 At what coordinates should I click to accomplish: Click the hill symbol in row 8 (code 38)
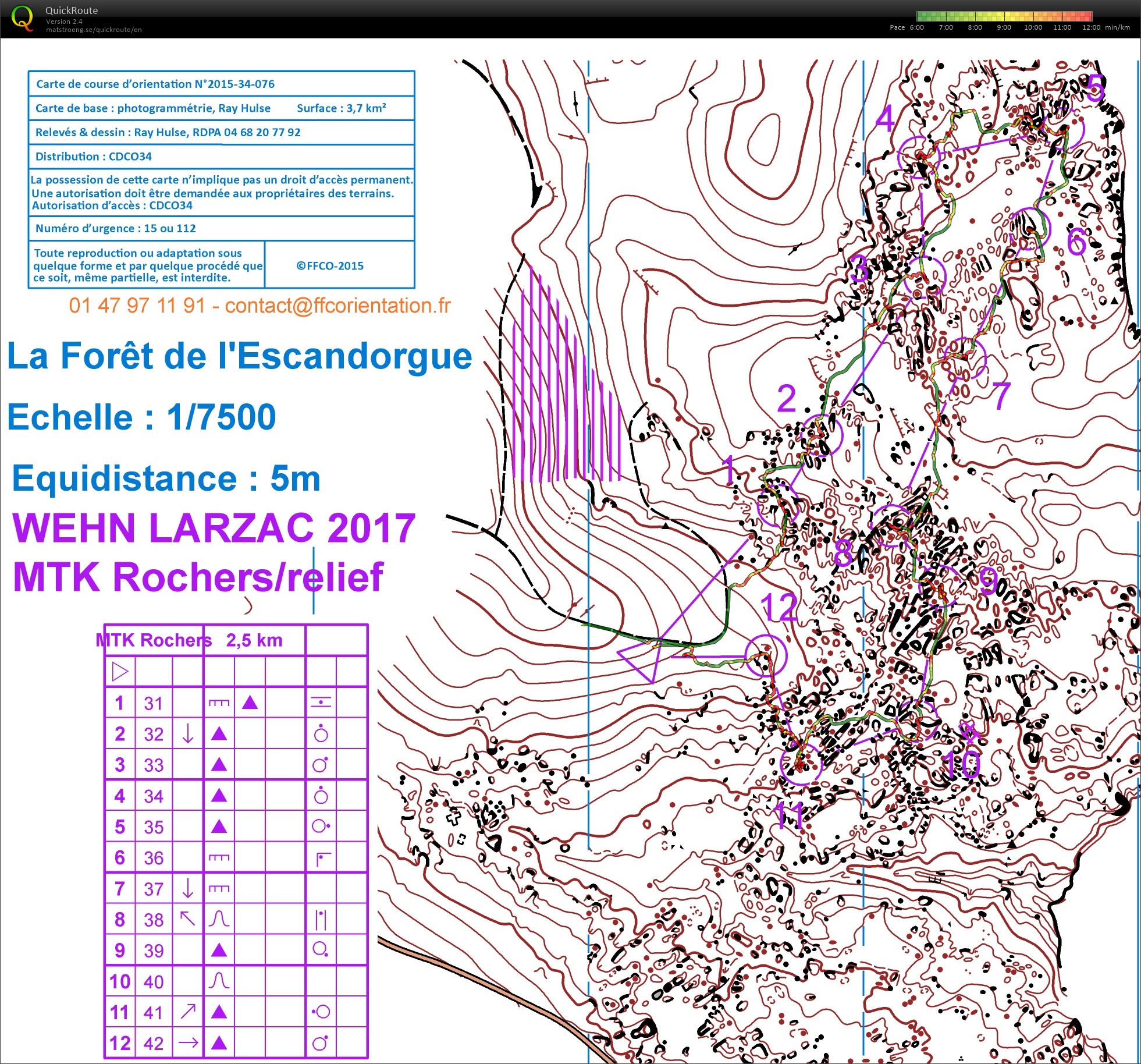[219, 919]
